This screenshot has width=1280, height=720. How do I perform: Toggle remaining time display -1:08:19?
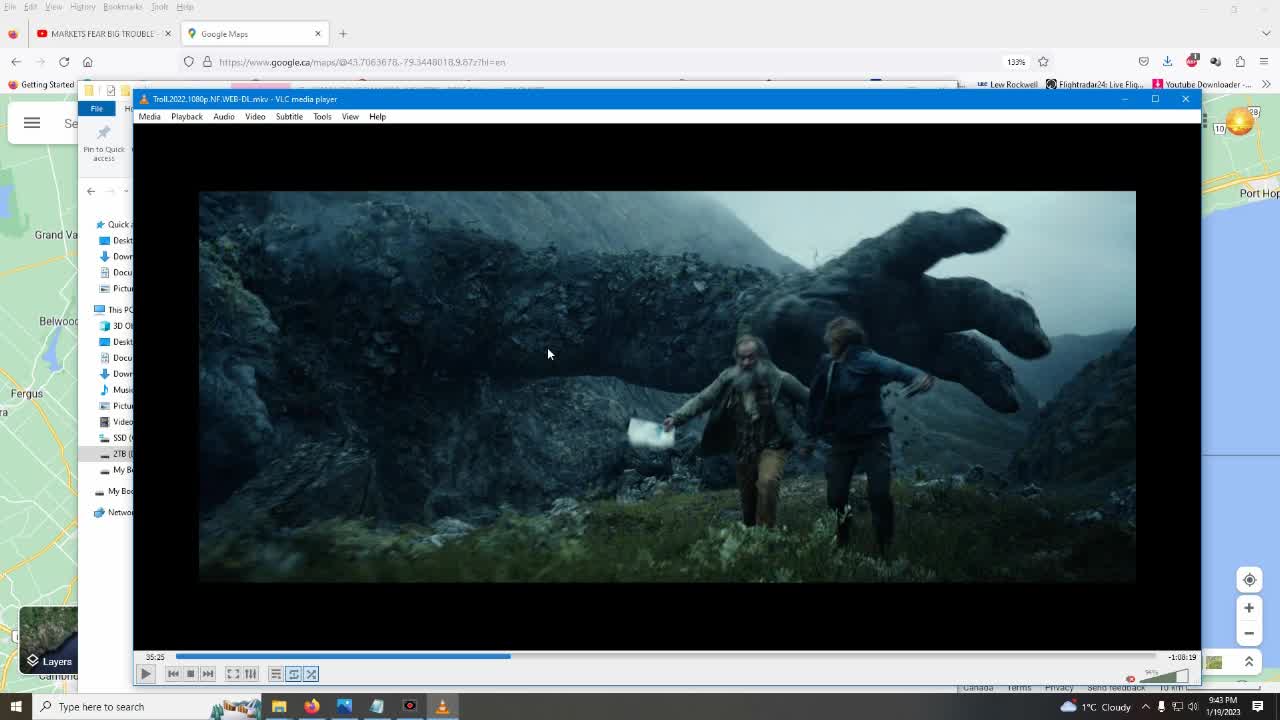[x=1183, y=657]
